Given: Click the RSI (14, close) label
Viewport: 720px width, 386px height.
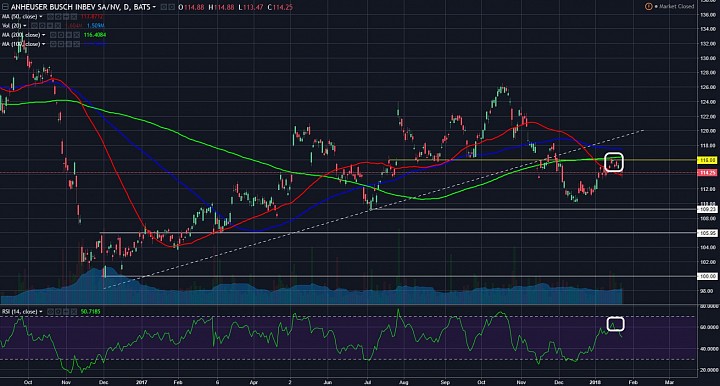Looking at the screenshot, I should (19, 312).
